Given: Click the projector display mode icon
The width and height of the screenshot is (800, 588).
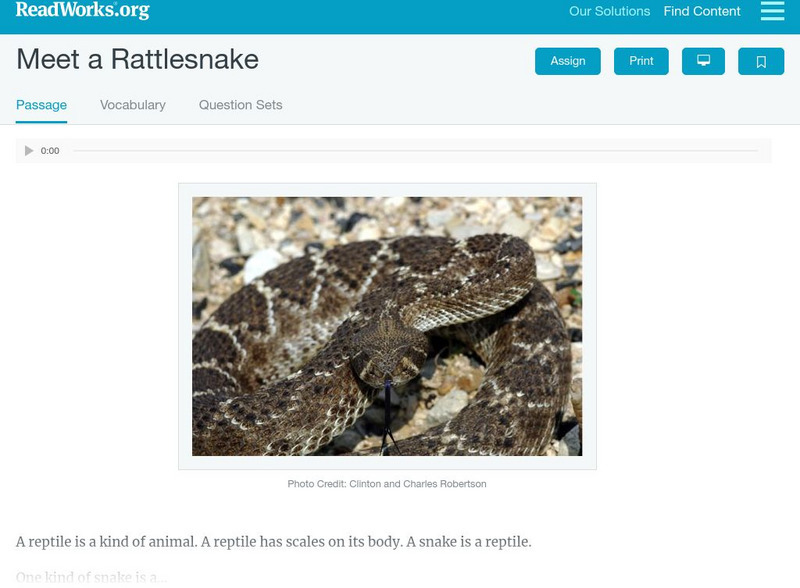Looking at the screenshot, I should pyautogui.click(x=703, y=61).
